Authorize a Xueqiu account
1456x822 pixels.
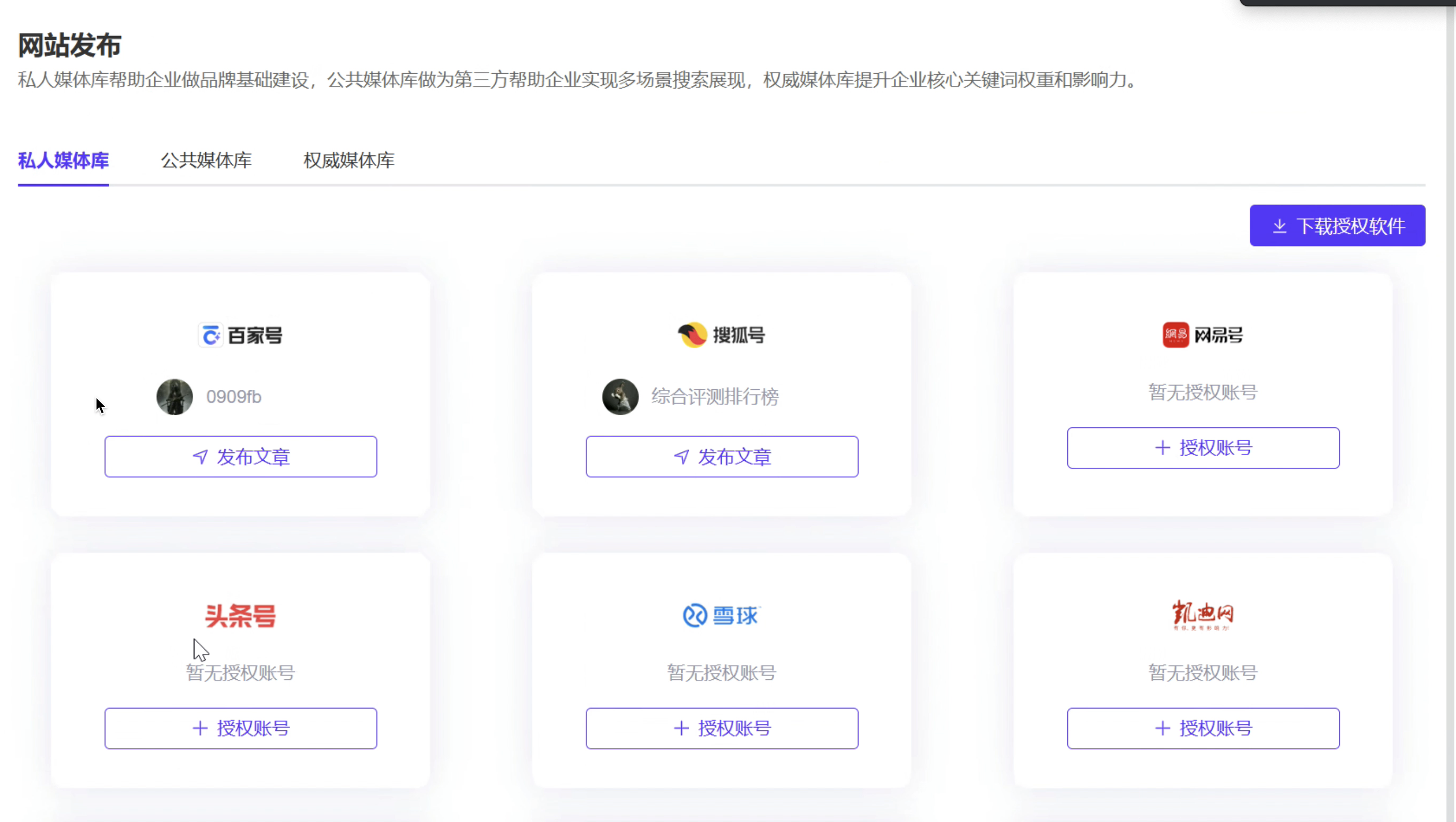(x=722, y=728)
